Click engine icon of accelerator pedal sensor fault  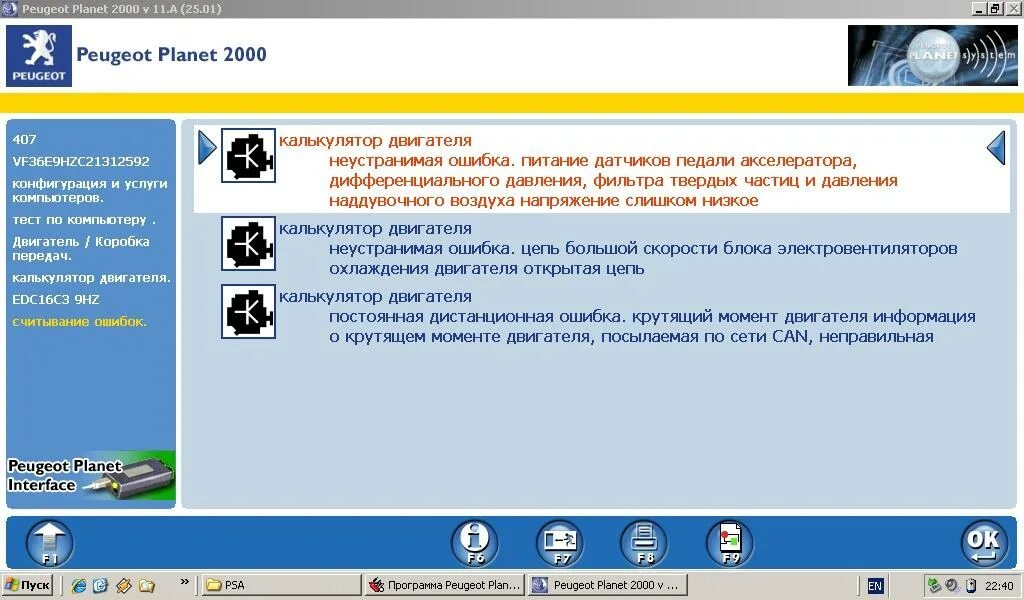248,155
